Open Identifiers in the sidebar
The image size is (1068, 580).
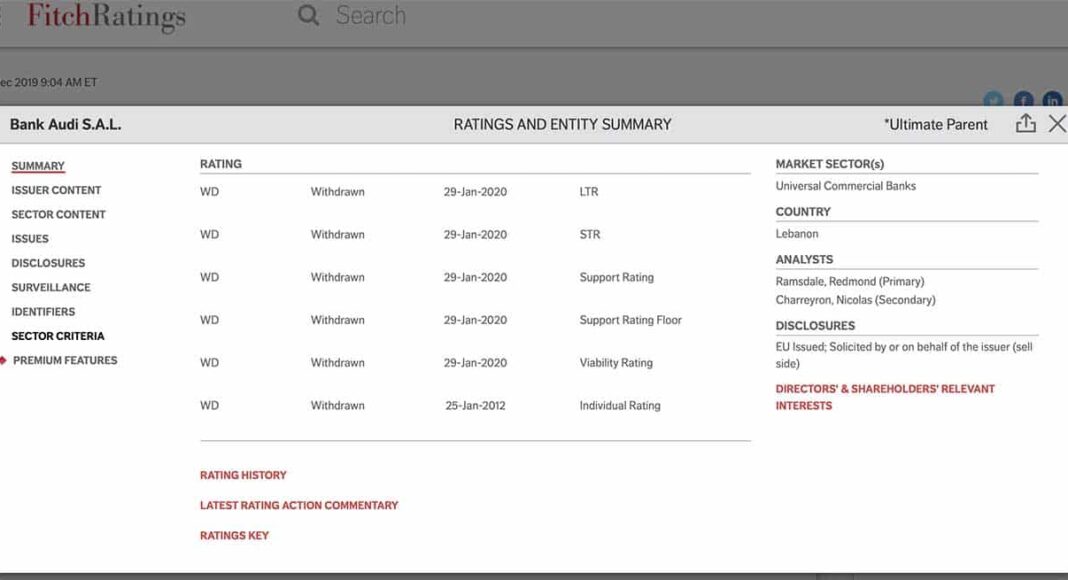(x=43, y=312)
